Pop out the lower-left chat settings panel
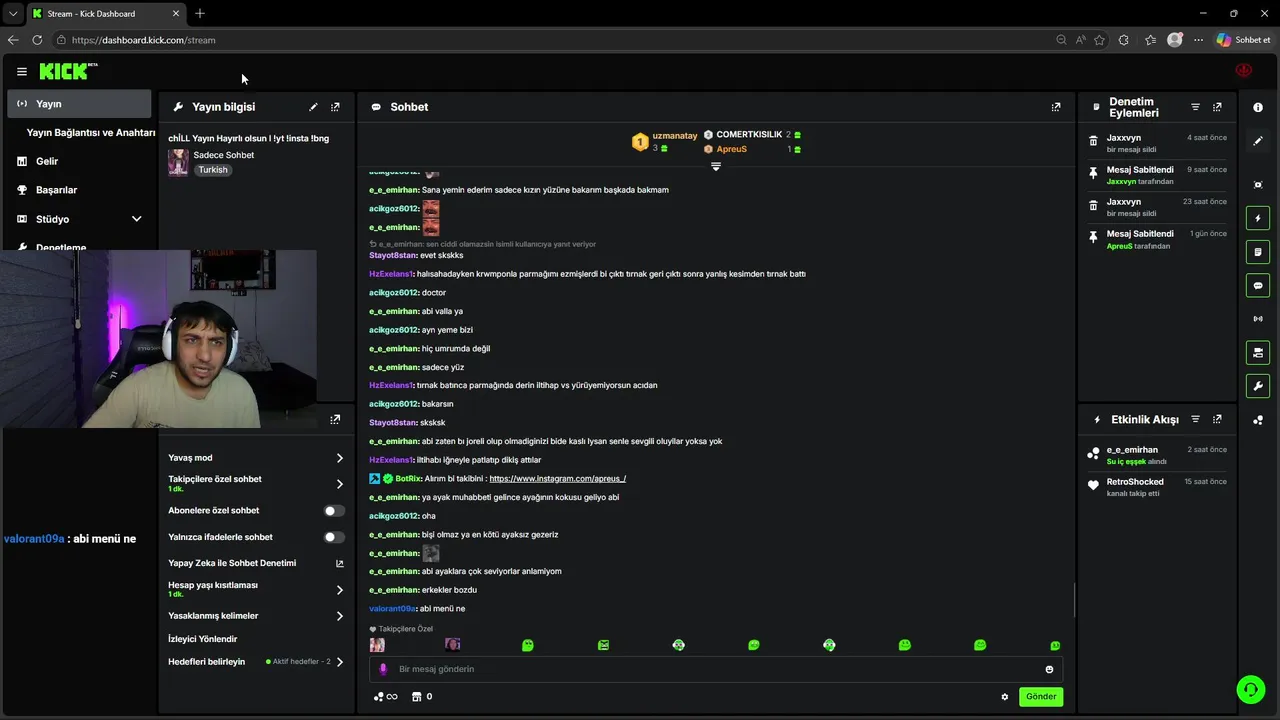Viewport: 1280px width, 720px height. click(x=335, y=419)
